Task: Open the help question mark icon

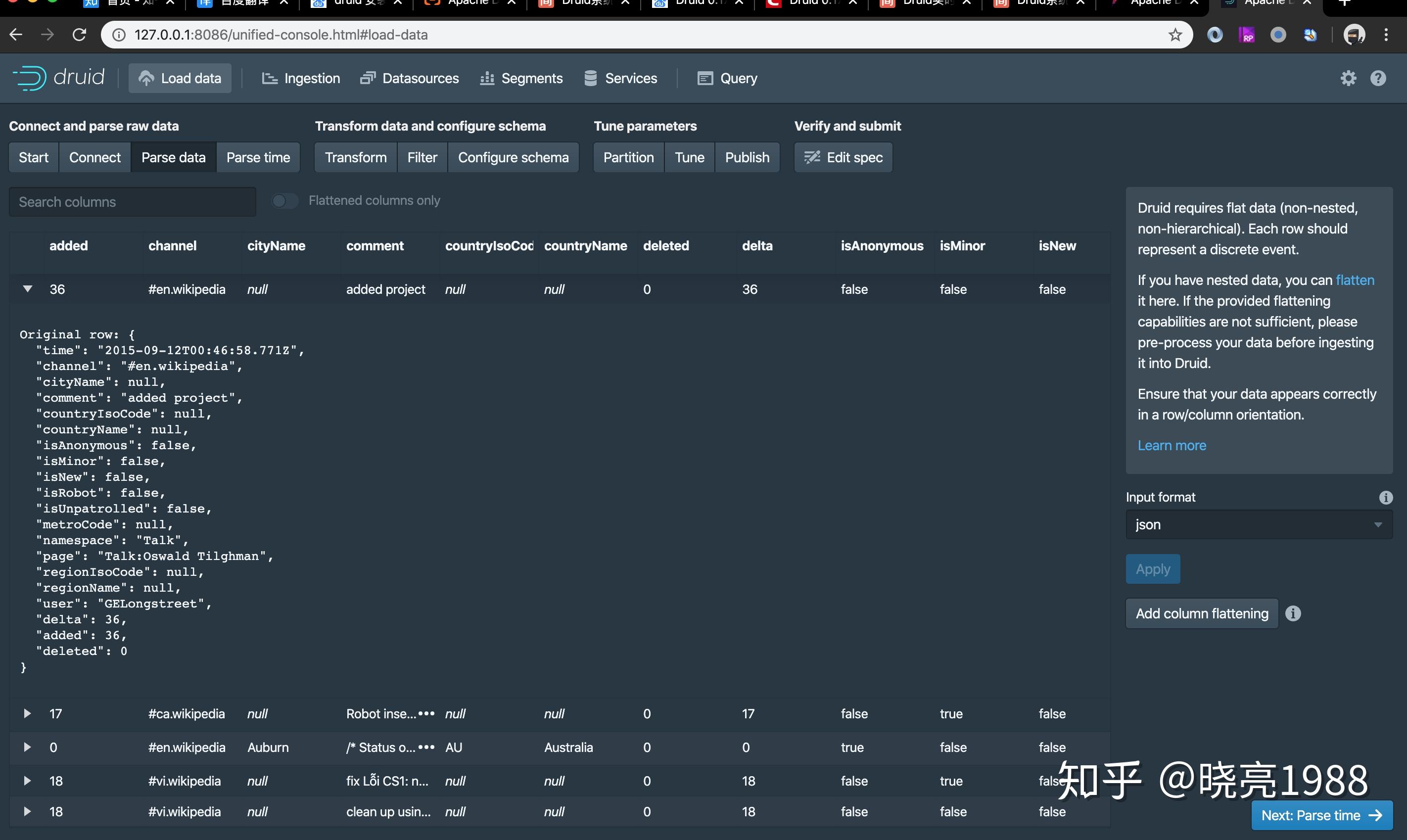Action: (x=1378, y=78)
